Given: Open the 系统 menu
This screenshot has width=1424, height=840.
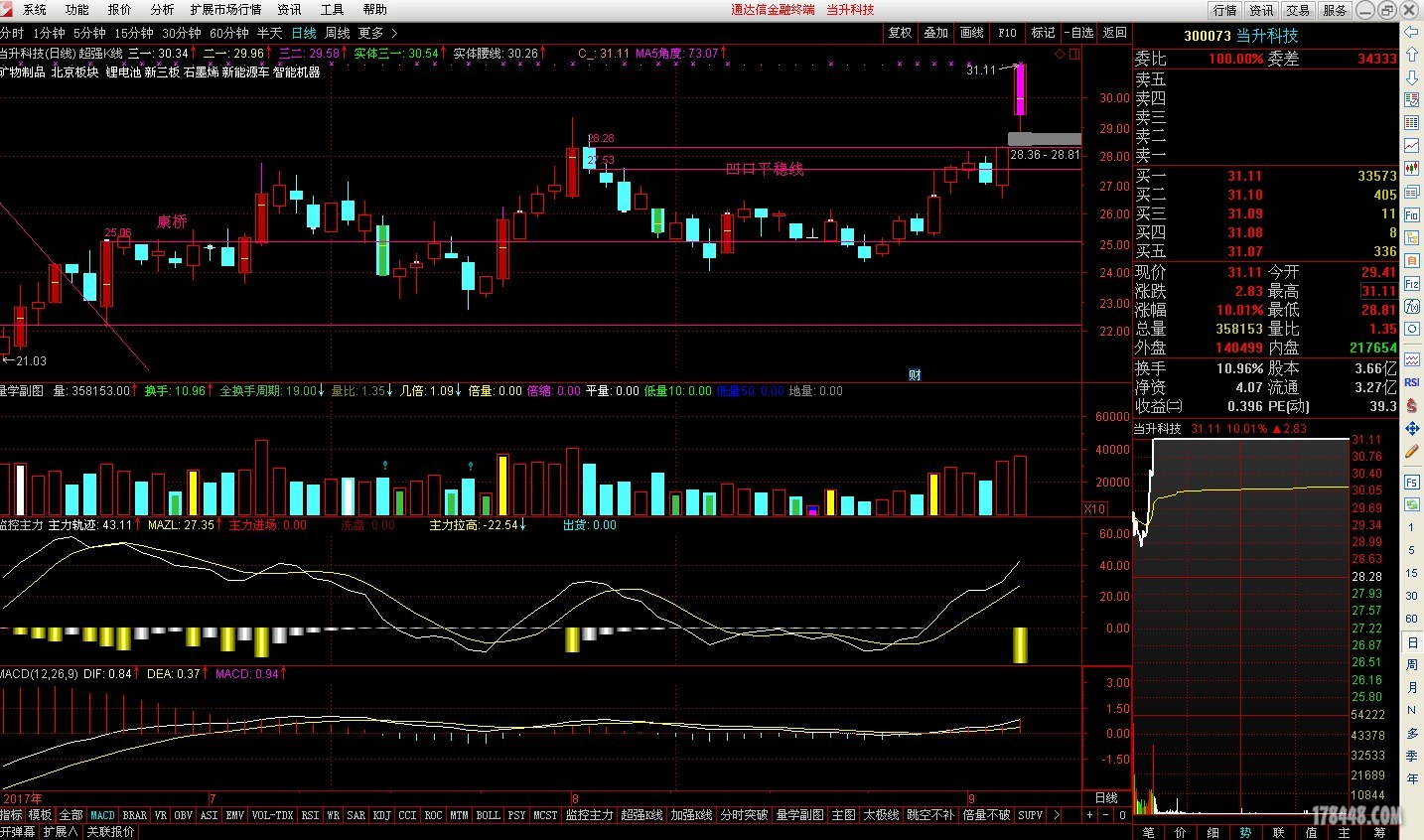Looking at the screenshot, I should 35,10.
